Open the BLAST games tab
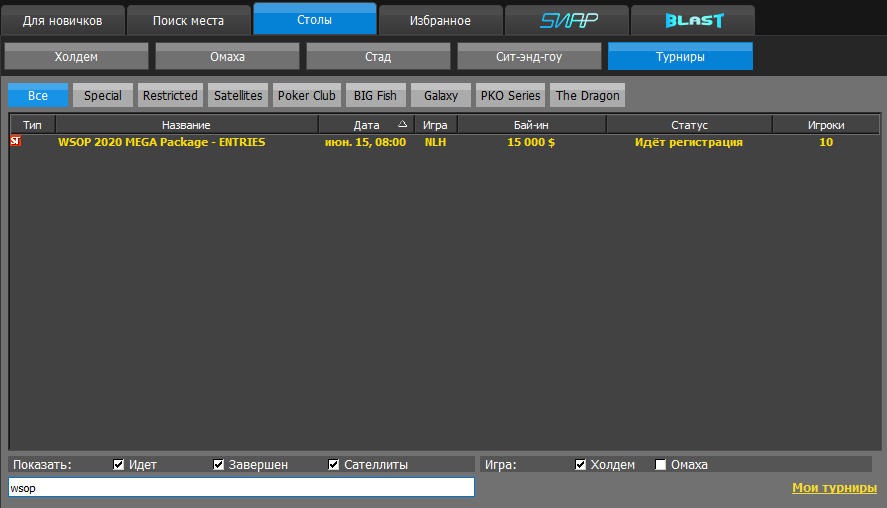Viewport: 887px width, 508px height. click(x=694, y=20)
